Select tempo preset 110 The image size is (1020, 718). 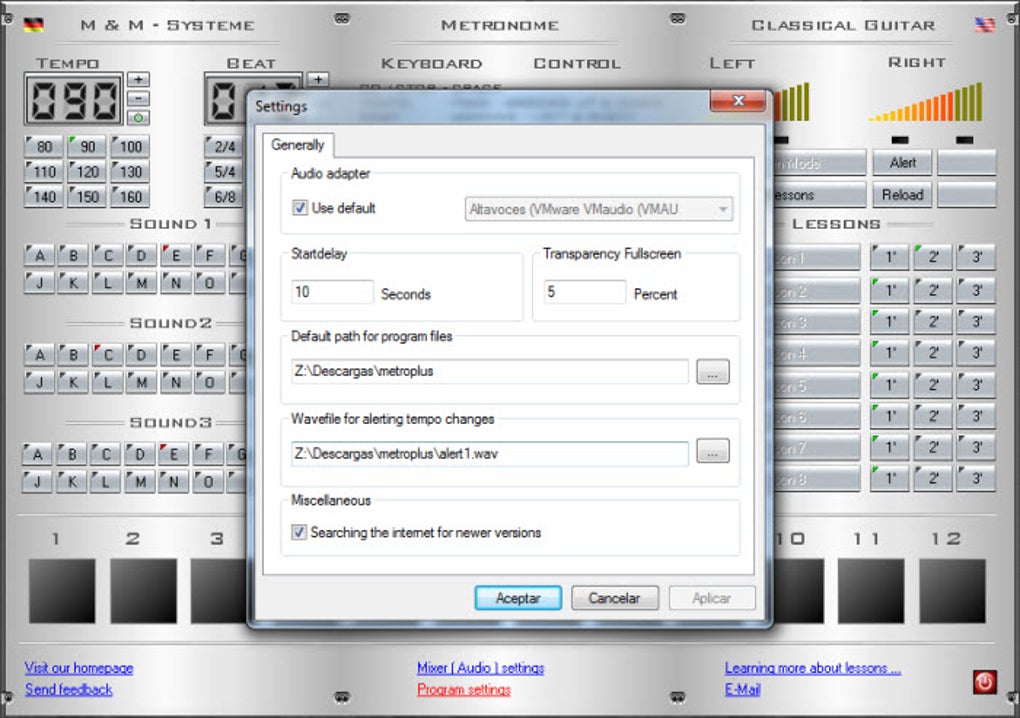[44, 172]
